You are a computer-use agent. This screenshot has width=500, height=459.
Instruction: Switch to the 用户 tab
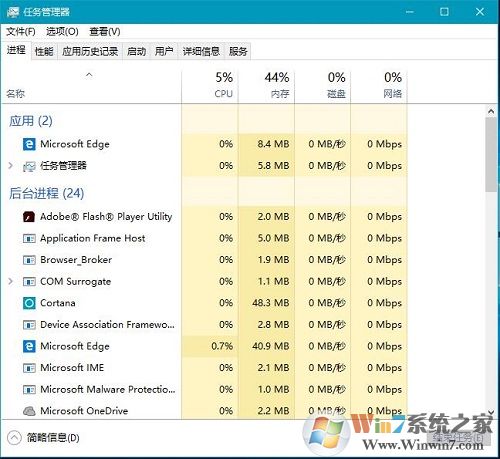tap(164, 51)
